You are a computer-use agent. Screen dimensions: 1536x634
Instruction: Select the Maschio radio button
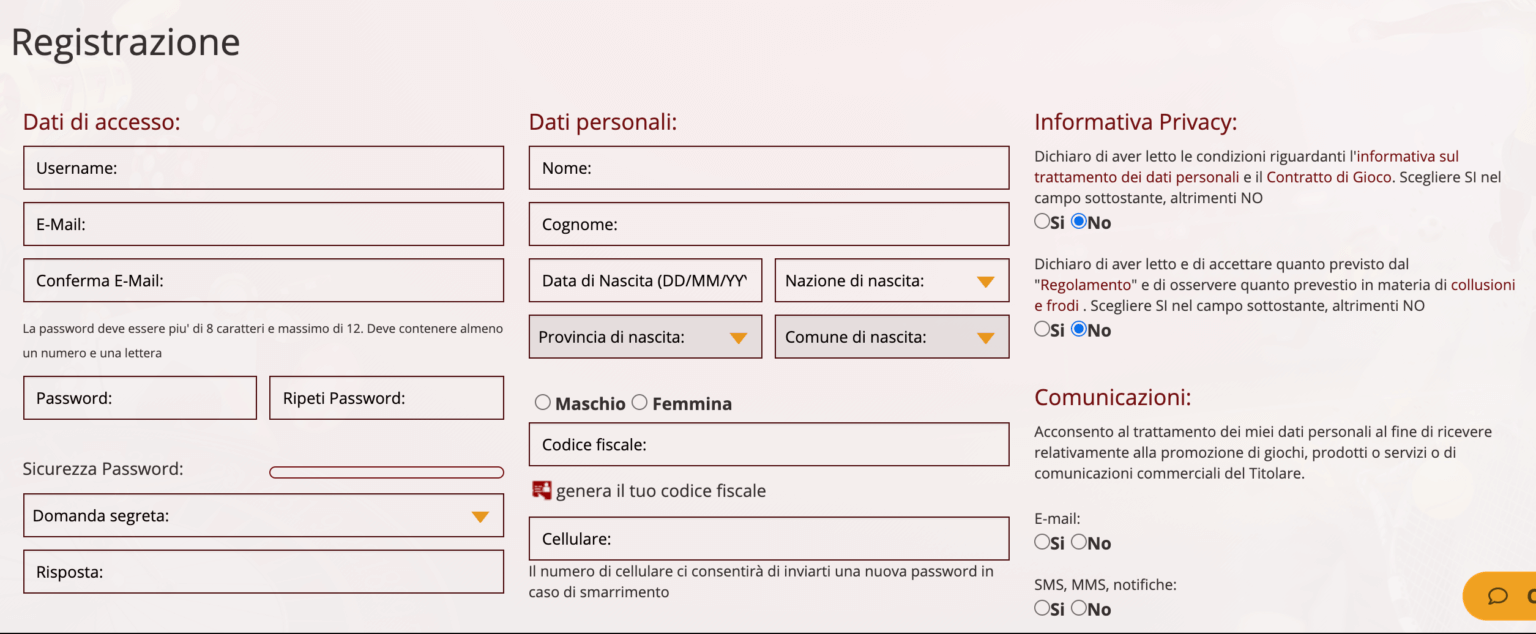[x=543, y=402]
